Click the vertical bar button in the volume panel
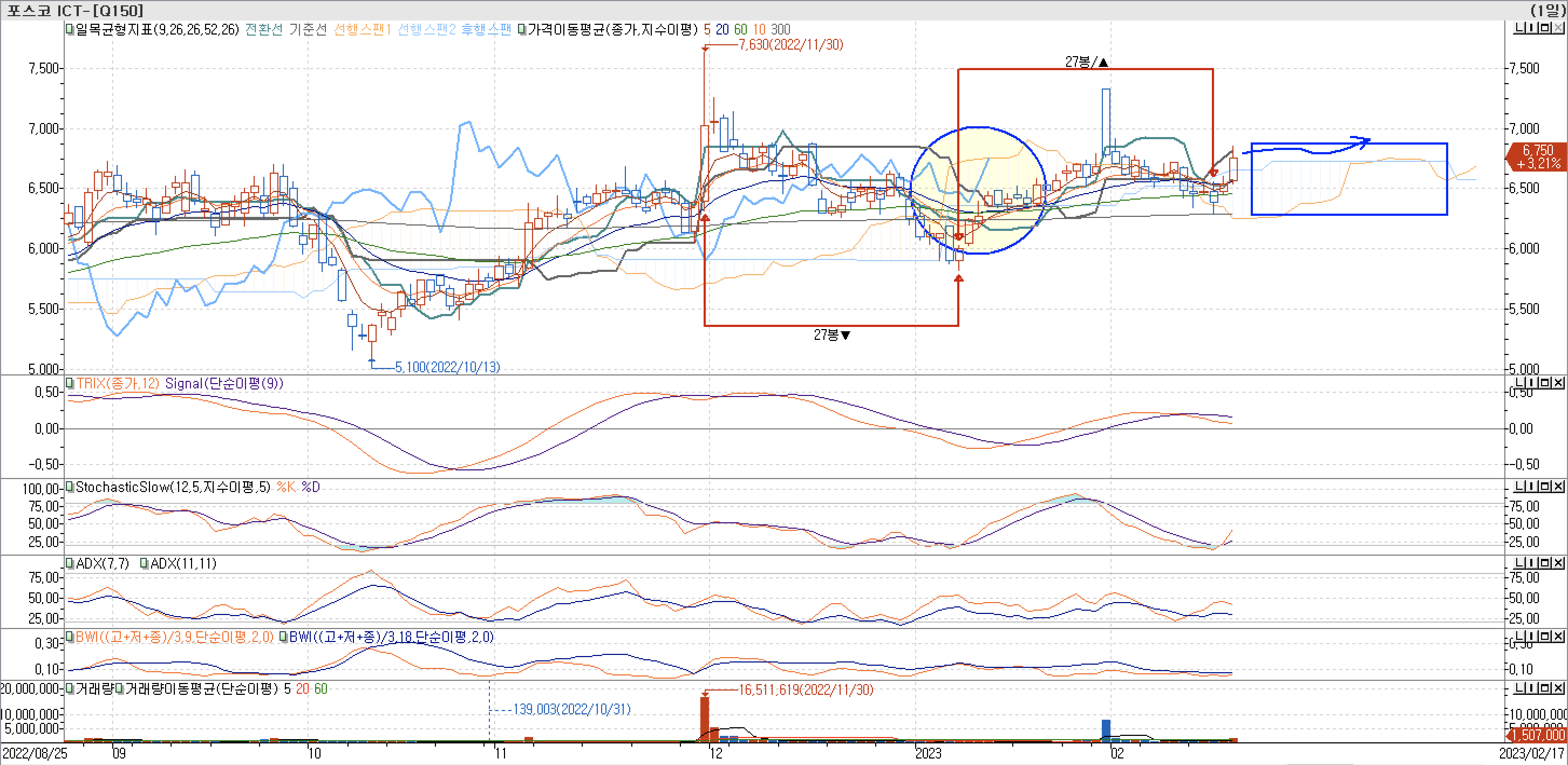 [1532, 688]
